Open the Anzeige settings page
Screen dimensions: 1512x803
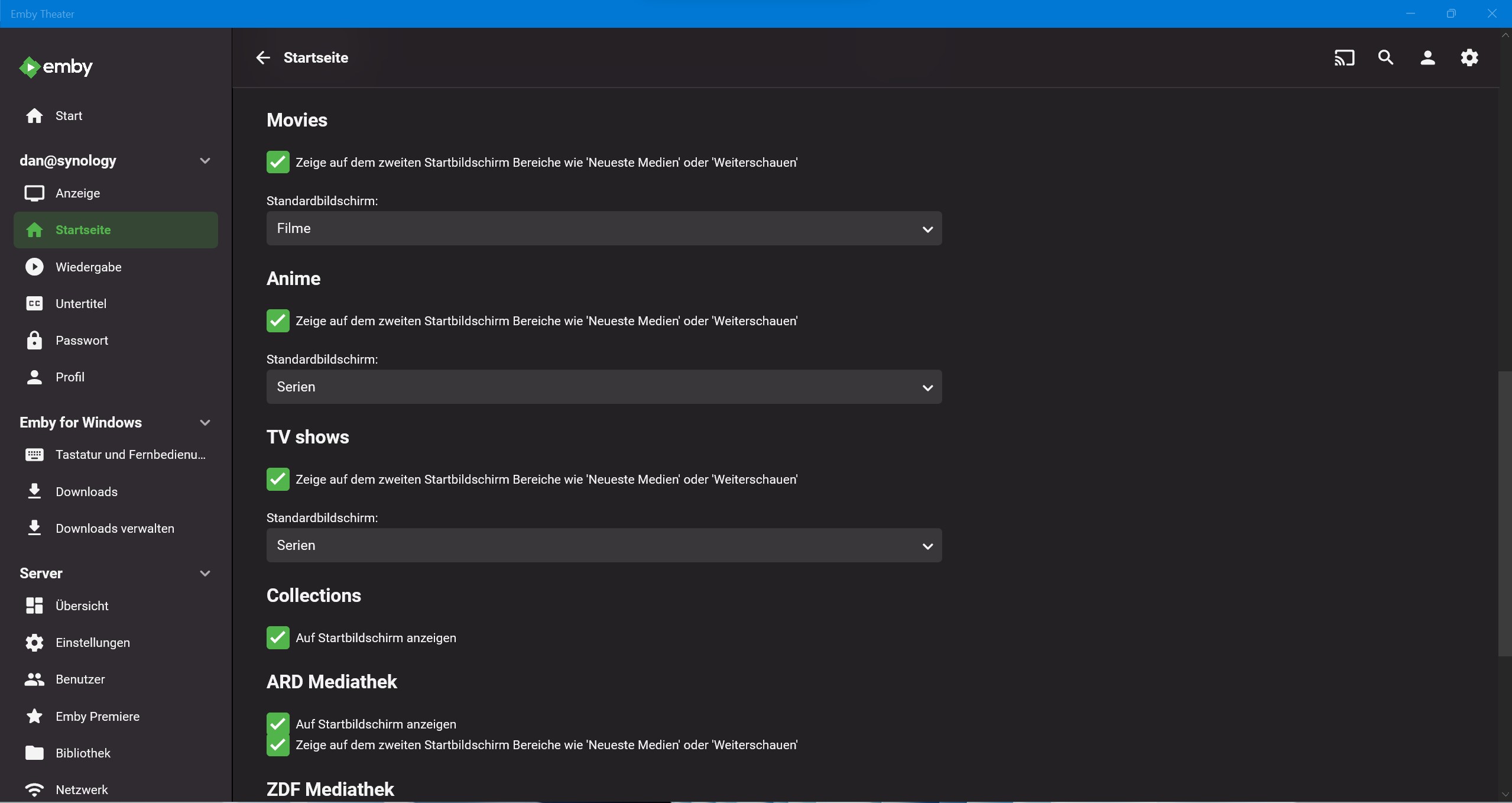pyautogui.click(x=77, y=193)
